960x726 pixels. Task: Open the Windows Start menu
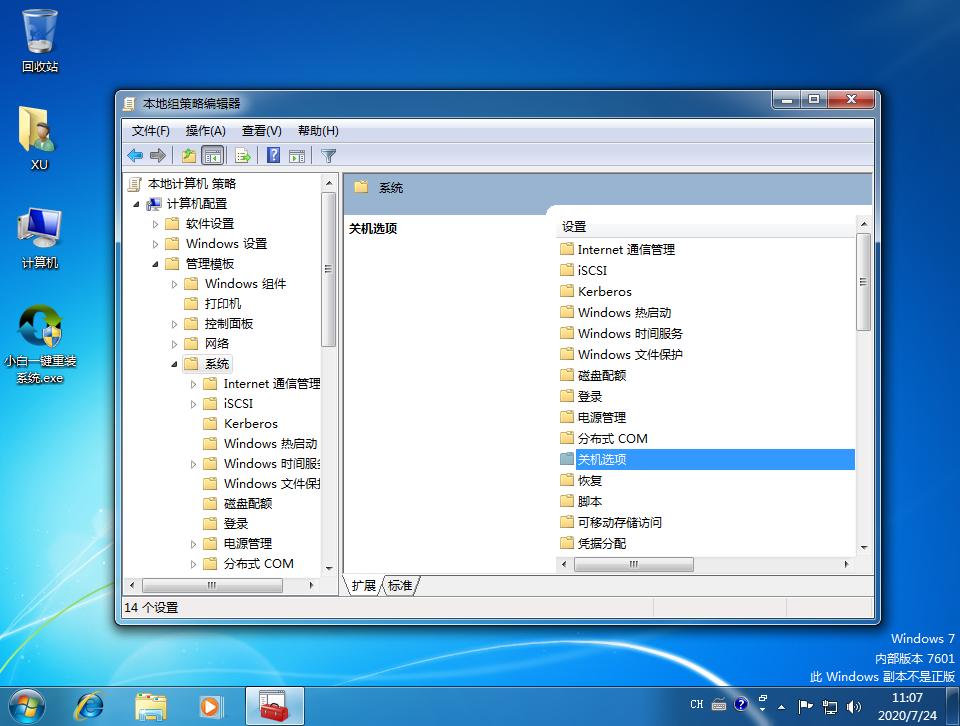[x=26, y=706]
